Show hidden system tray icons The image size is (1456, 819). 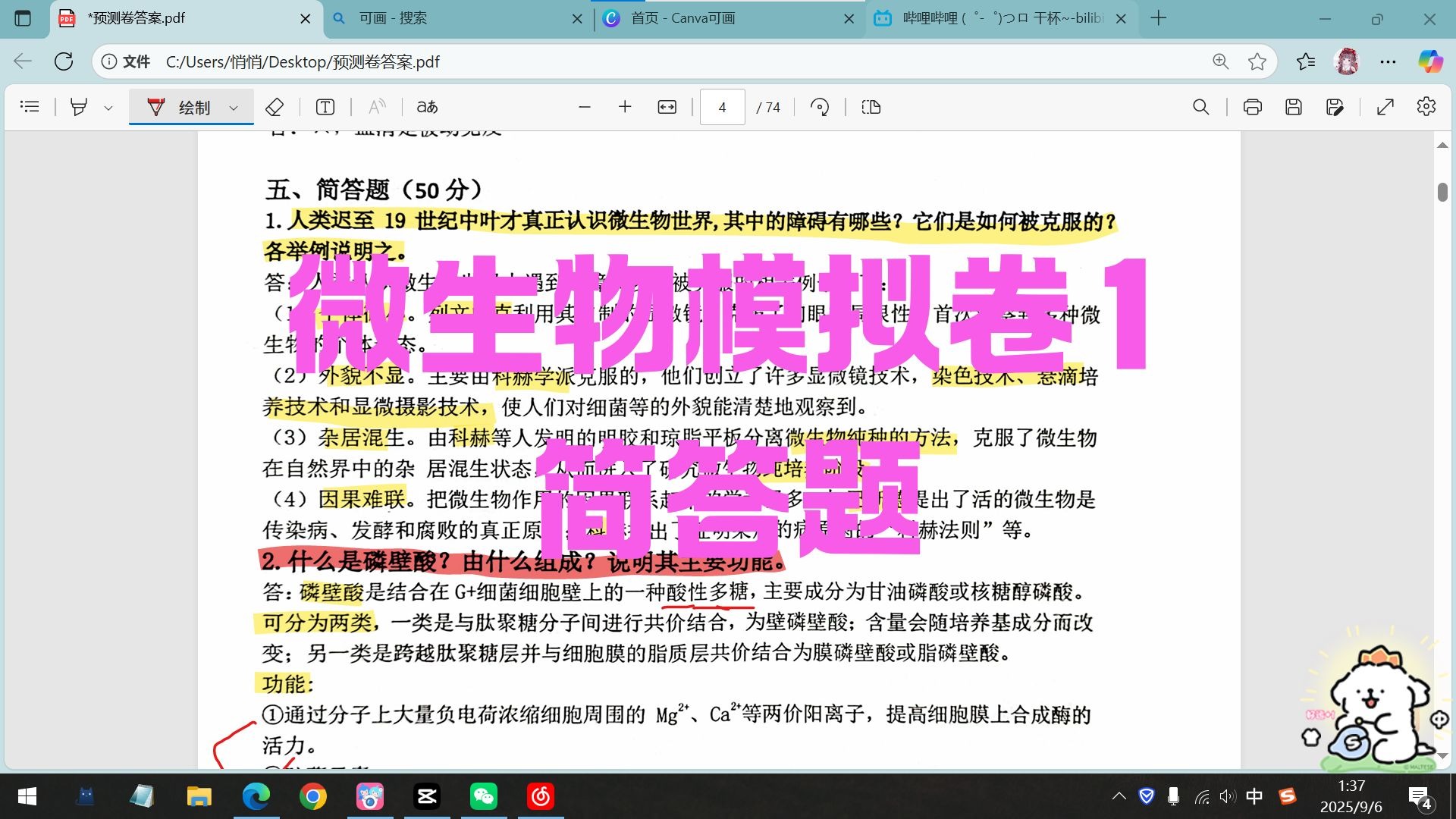1119,796
